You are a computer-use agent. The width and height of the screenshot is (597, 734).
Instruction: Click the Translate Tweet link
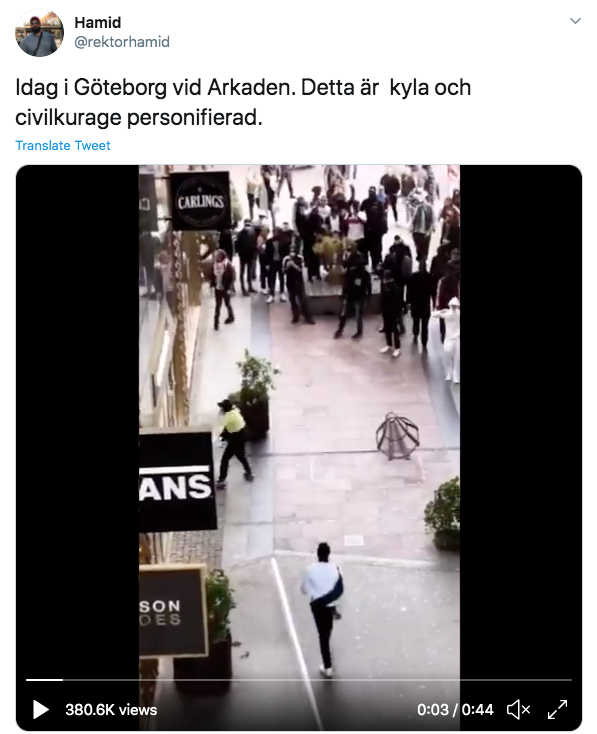(x=63, y=146)
